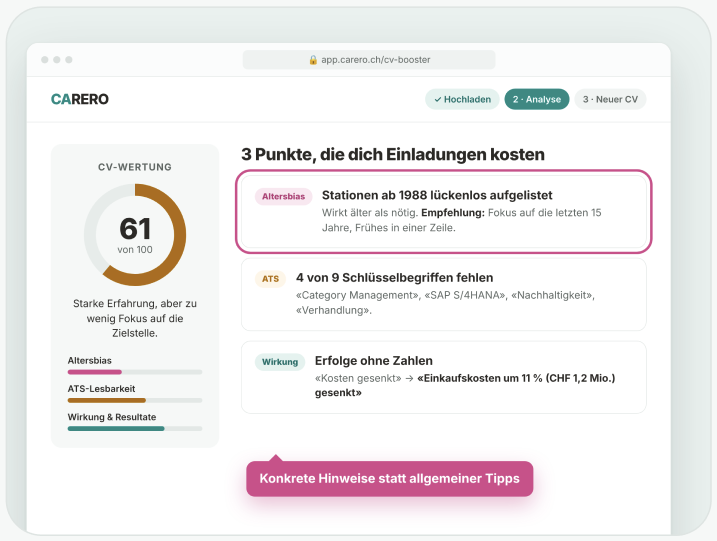Open the 3 · Neuer CV step
This screenshot has height=541, width=717.
coord(610,99)
